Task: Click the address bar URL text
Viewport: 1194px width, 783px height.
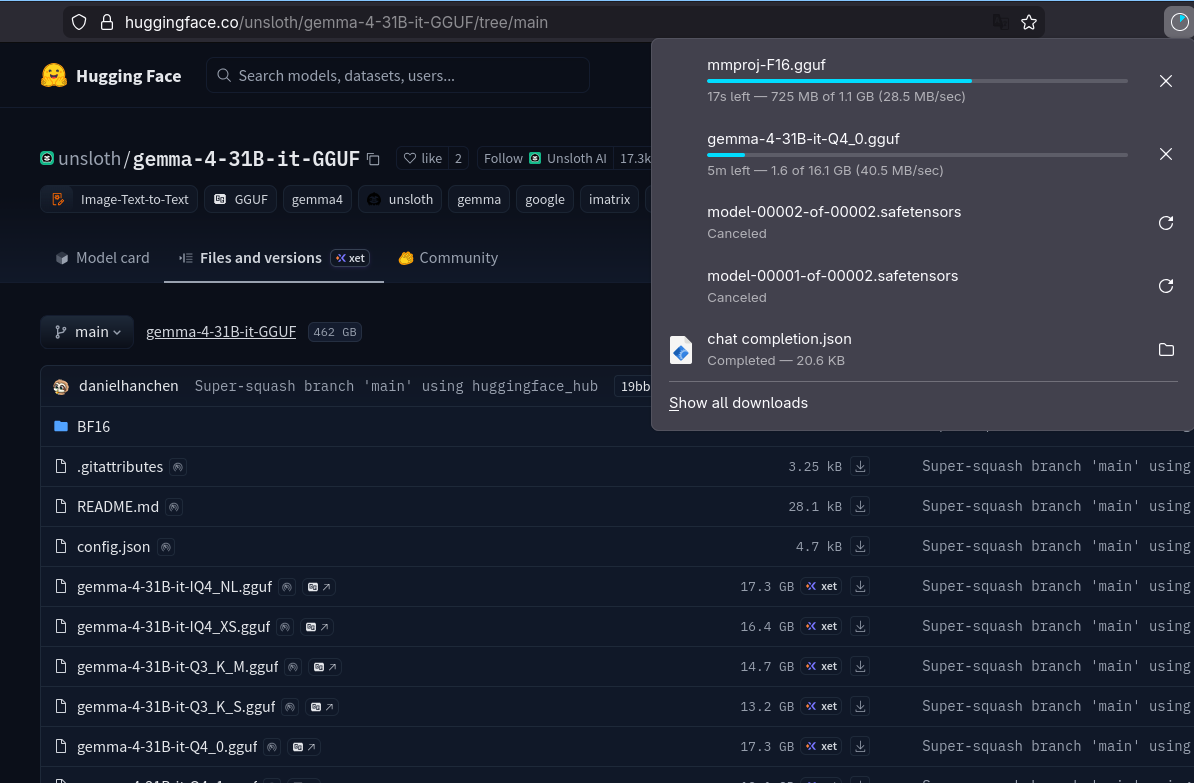Action: [336, 22]
